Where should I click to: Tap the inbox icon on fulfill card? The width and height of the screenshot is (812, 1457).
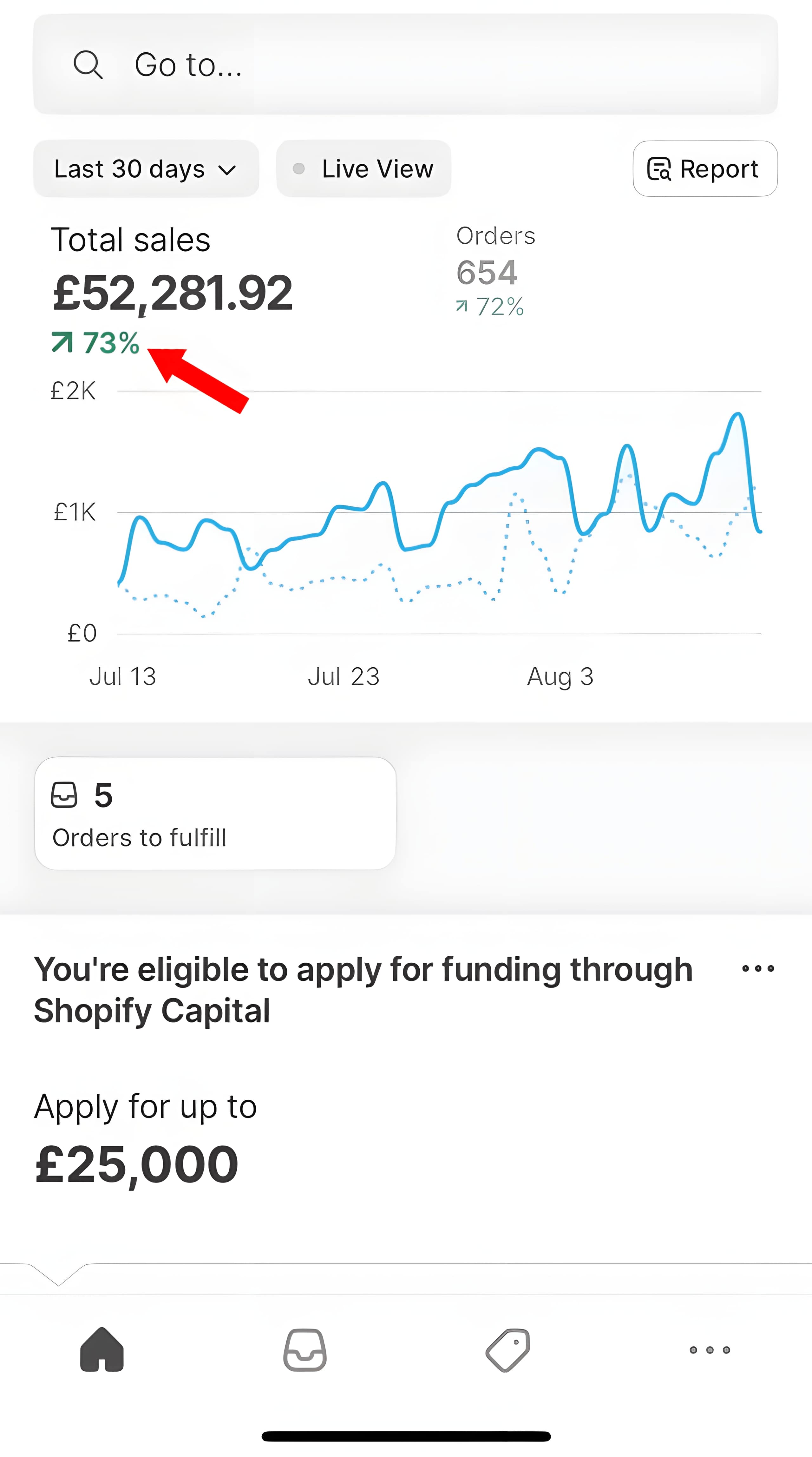point(64,795)
